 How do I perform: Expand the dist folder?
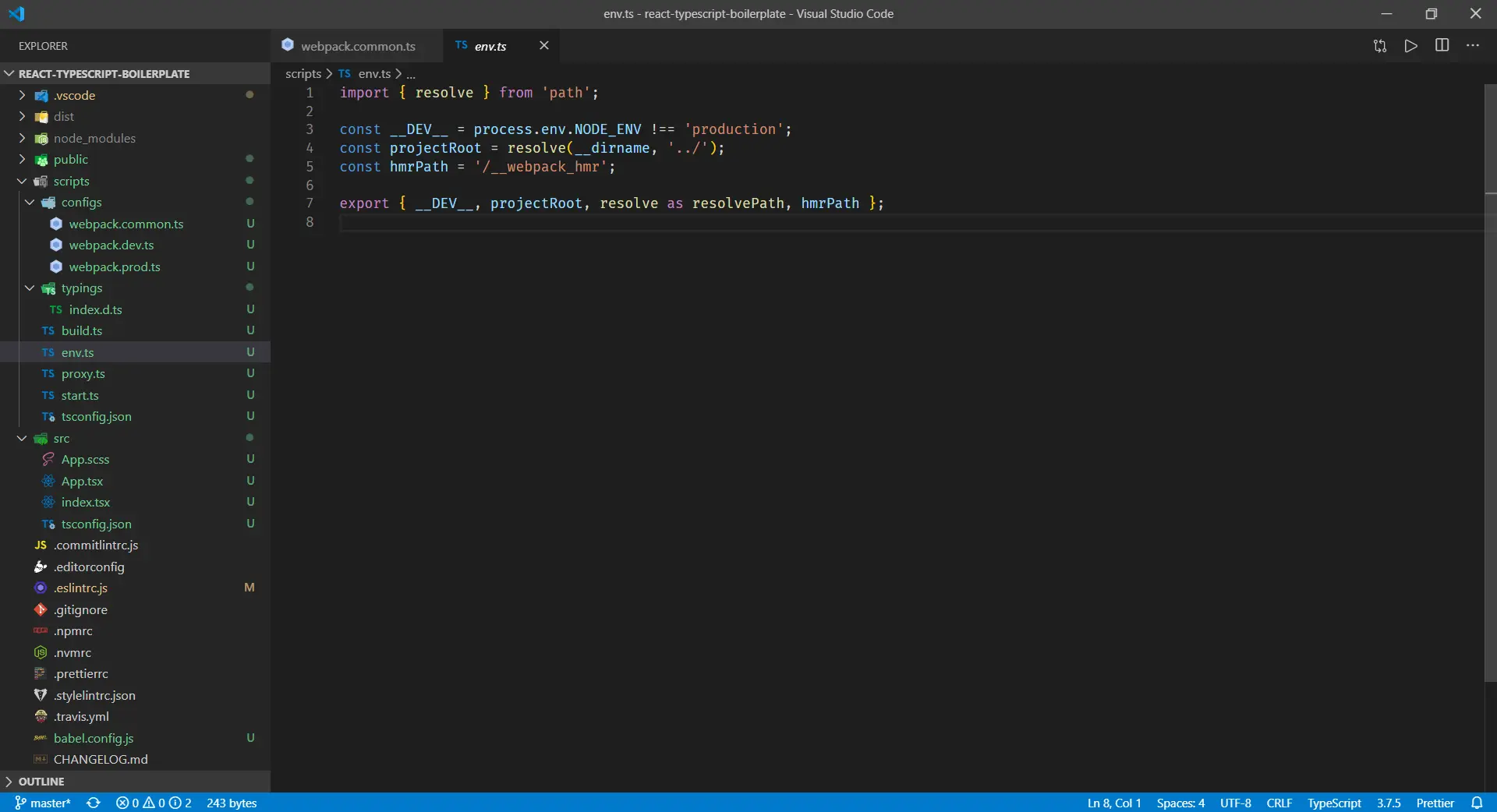tap(135, 116)
